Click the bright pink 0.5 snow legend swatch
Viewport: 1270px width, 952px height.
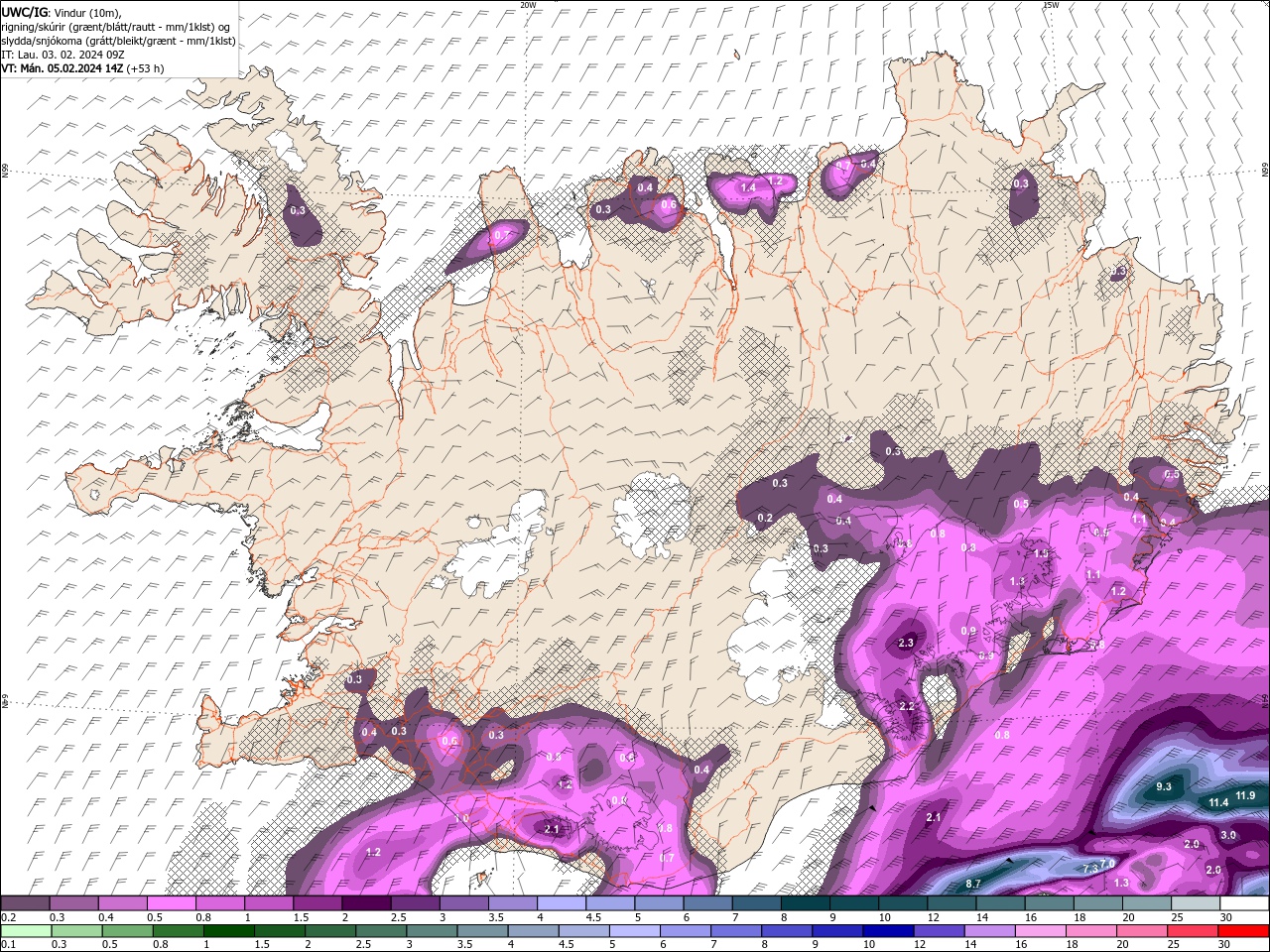(171, 903)
